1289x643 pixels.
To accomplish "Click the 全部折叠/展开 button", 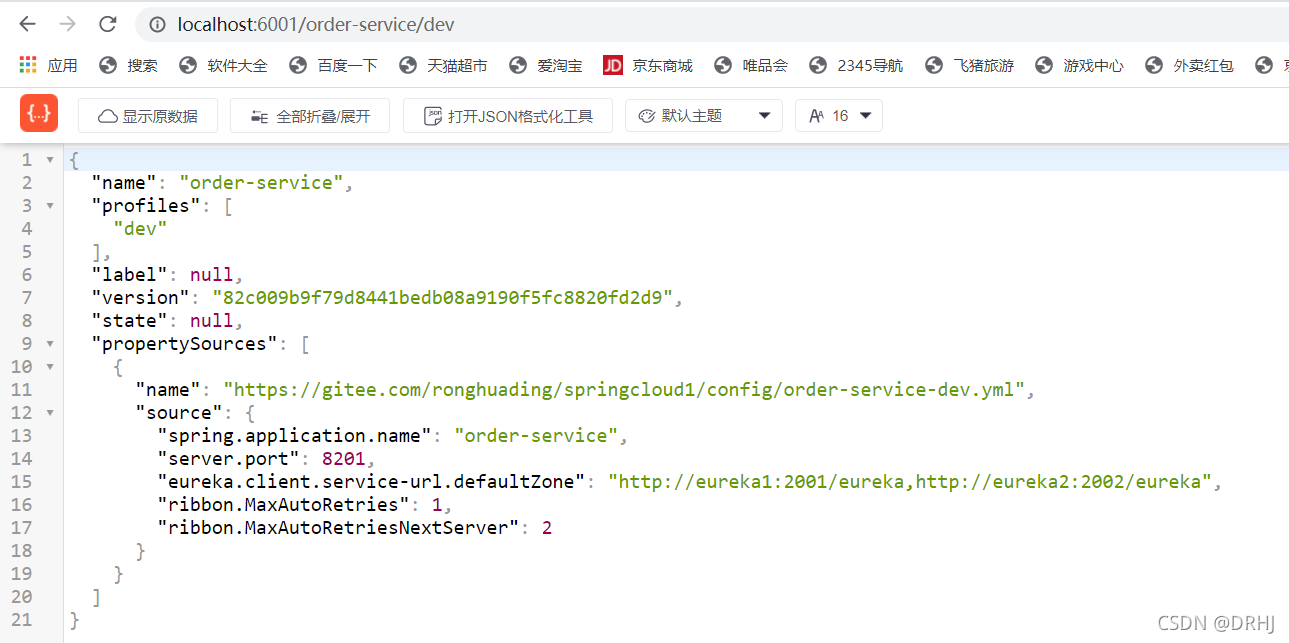I will pos(309,116).
